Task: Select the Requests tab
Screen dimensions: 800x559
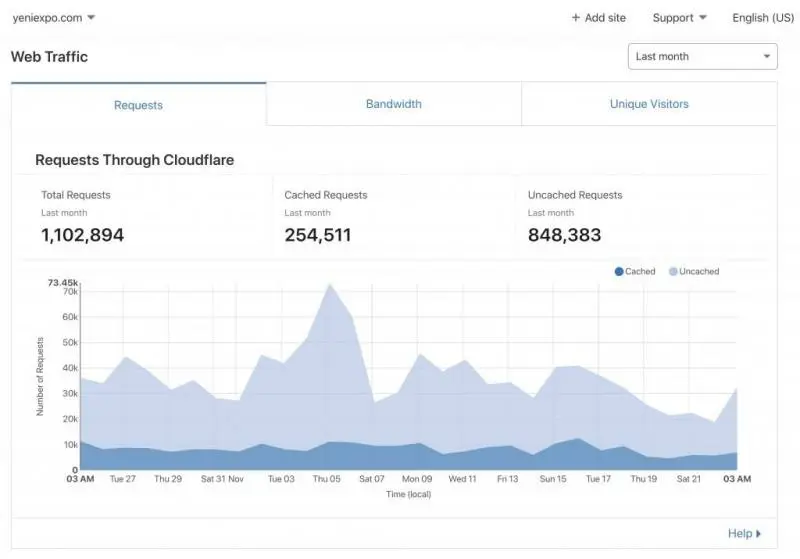Action: [138, 105]
